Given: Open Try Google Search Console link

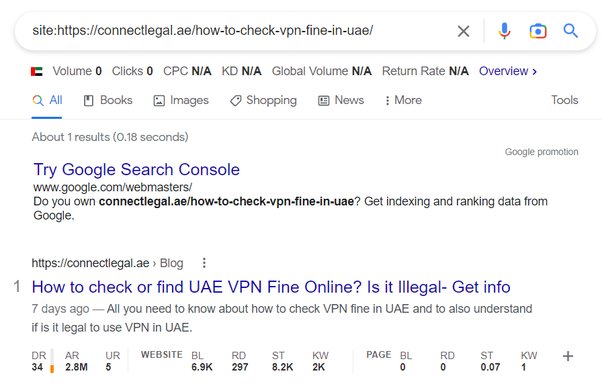Looking at the screenshot, I should 137,169.
